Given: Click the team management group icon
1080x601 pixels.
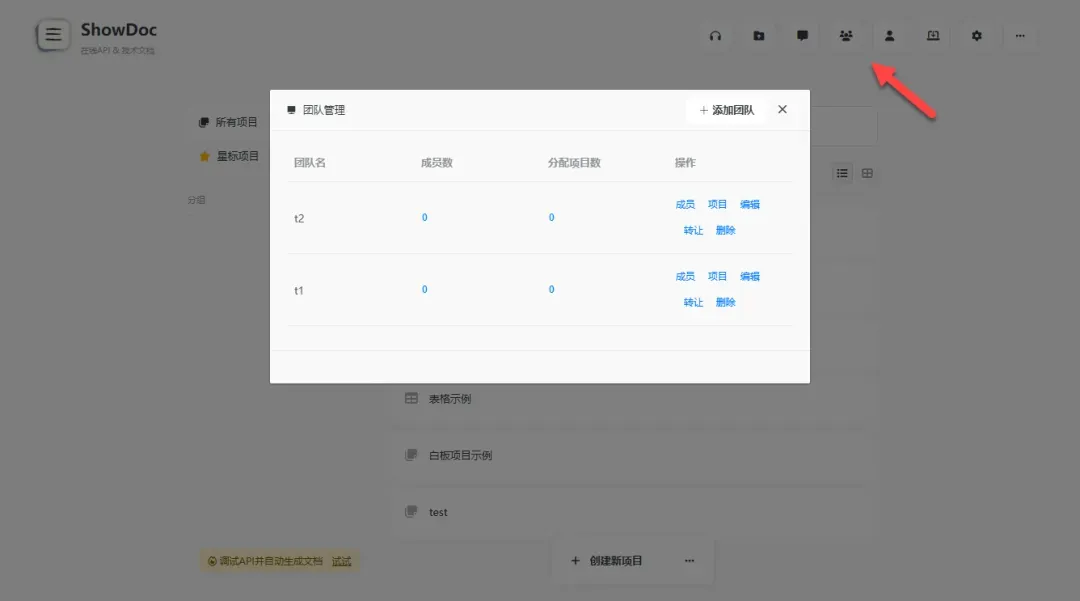Looking at the screenshot, I should [x=846, y=36].
